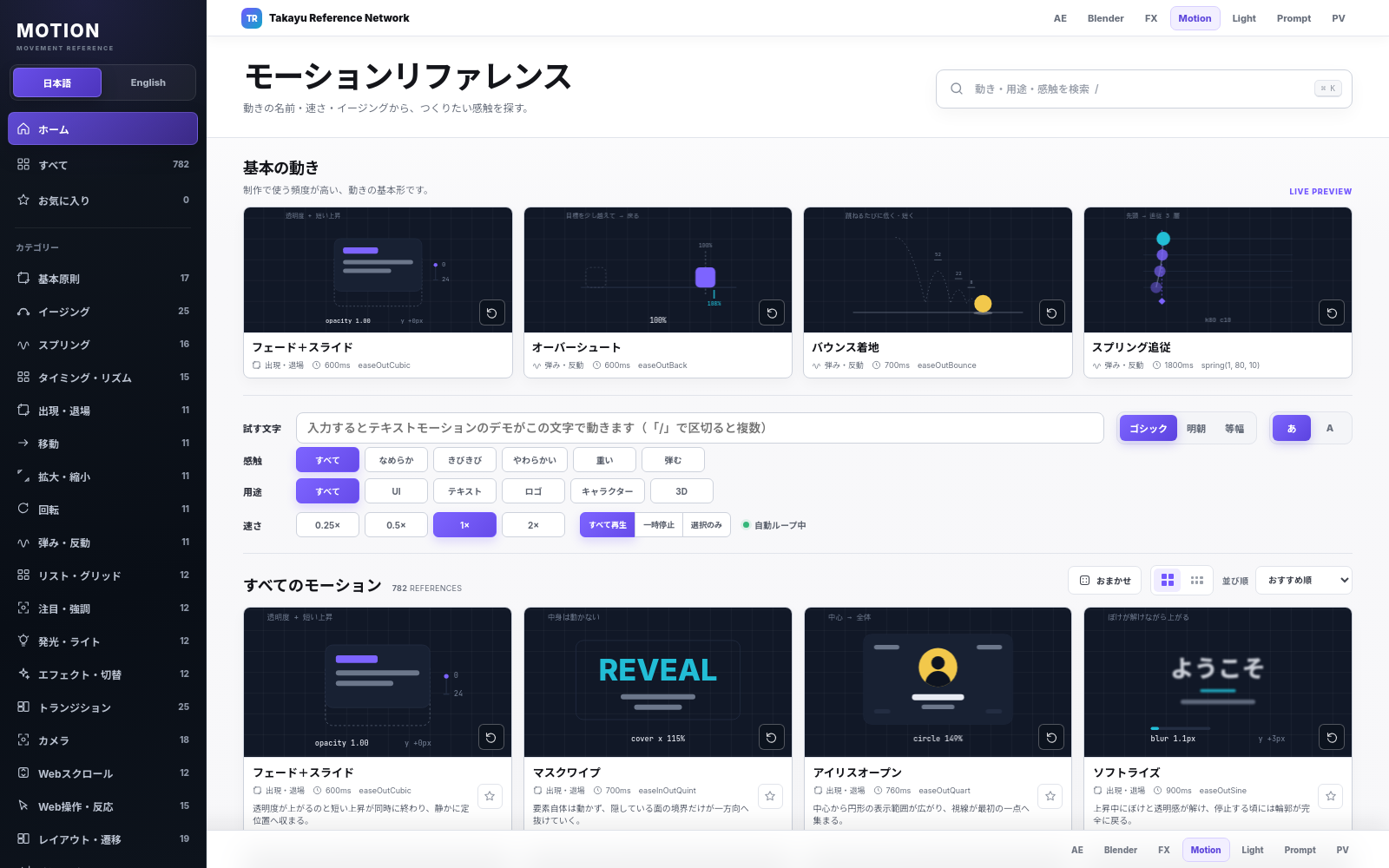Open the トランジション category
This screenshot has width=1389, height=868.
(102, 707)
